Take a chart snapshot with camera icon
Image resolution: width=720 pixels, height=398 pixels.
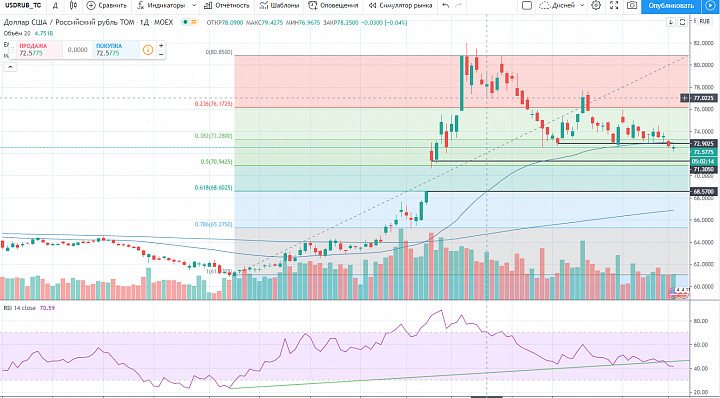coord(632,6)
